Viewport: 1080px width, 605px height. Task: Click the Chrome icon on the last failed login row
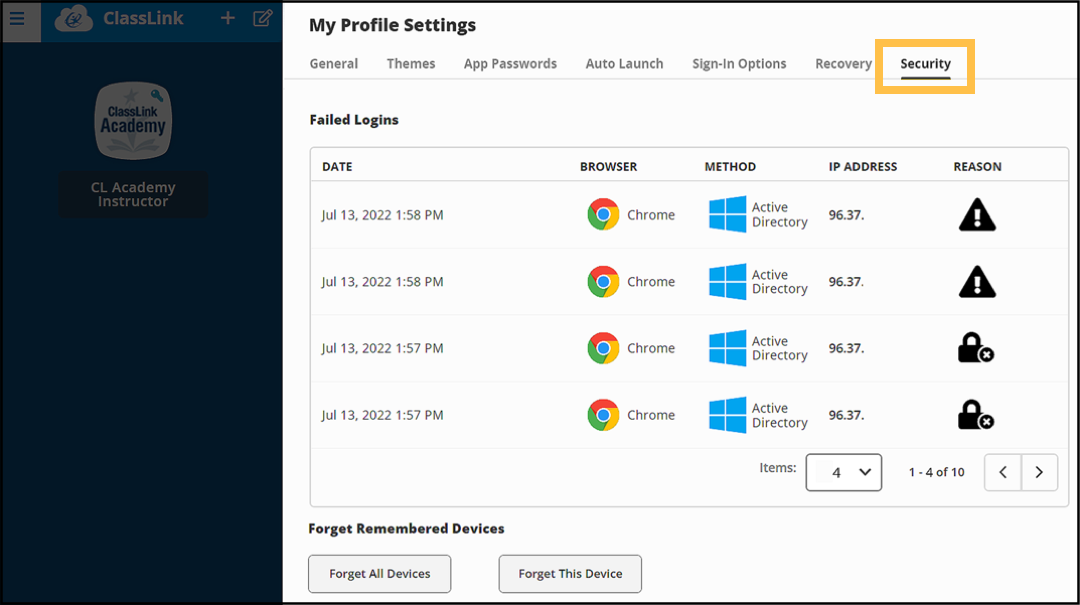tap(603, 414)
